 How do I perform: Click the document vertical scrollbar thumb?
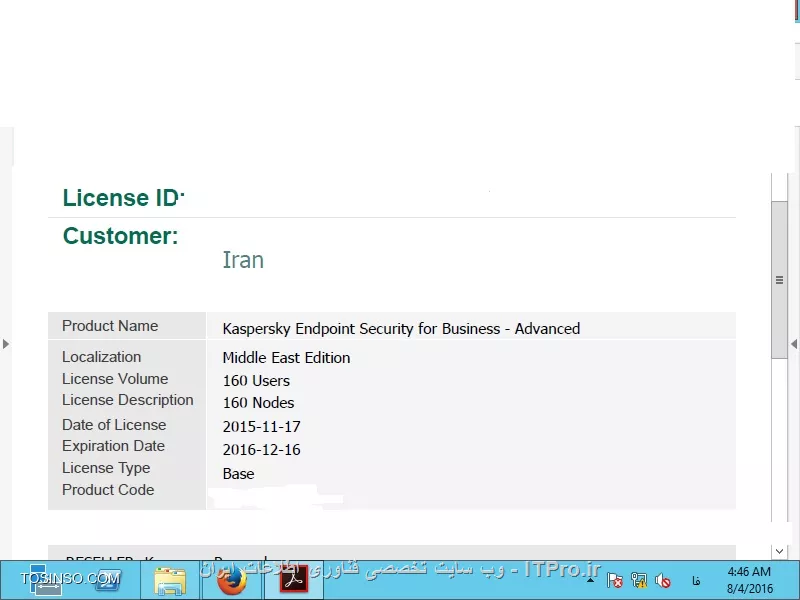(x=779, y=280)
